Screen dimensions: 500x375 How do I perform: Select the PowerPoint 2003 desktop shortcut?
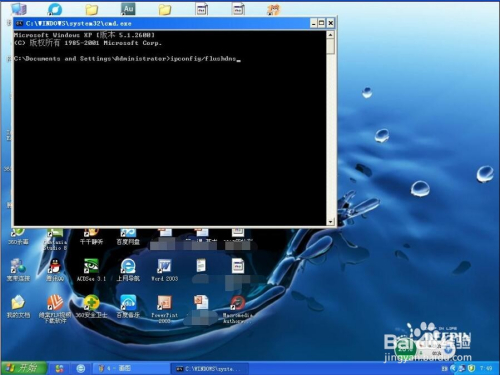pos(164,308)
